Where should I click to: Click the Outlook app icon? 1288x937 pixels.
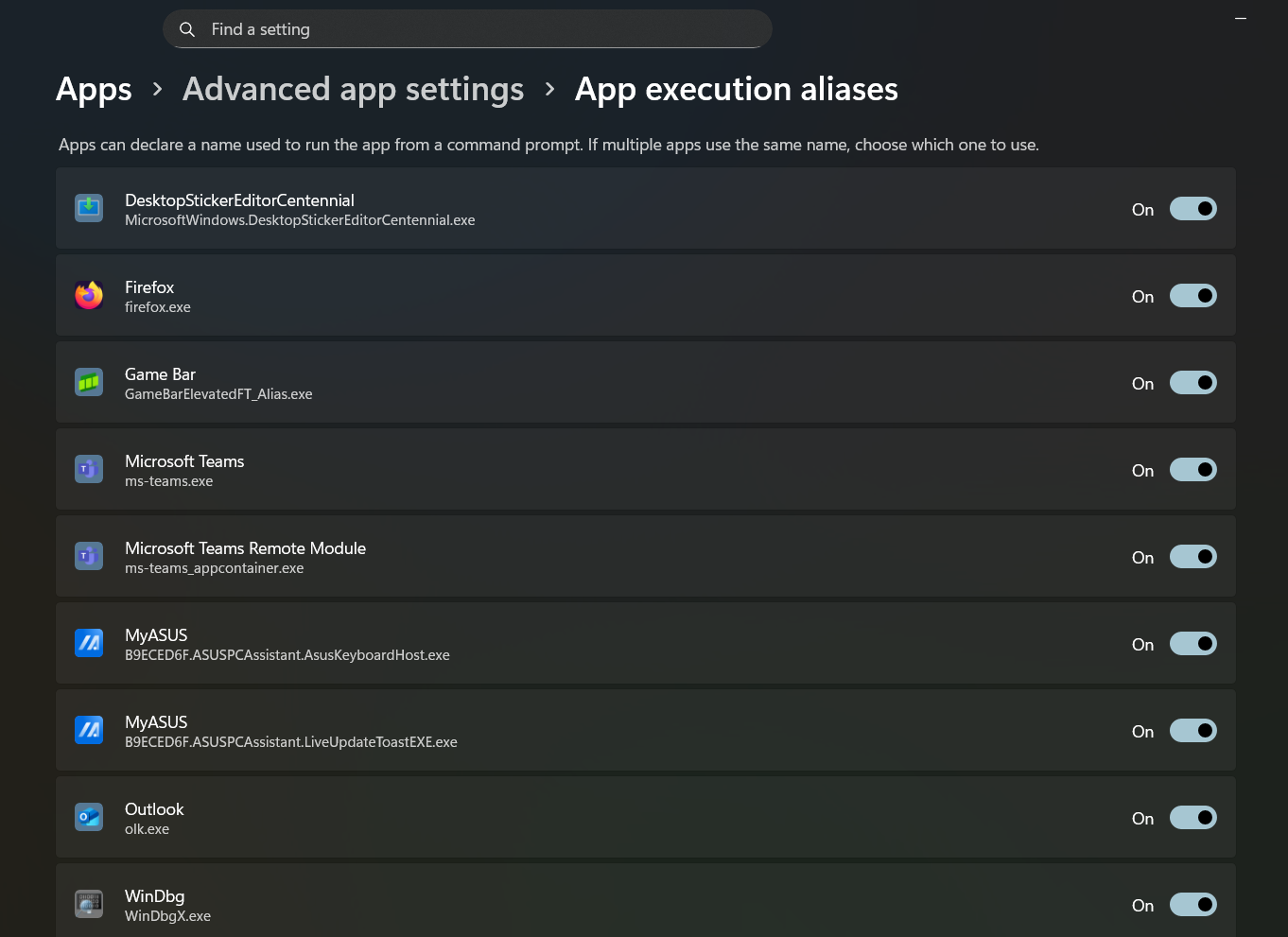(89, 817)
